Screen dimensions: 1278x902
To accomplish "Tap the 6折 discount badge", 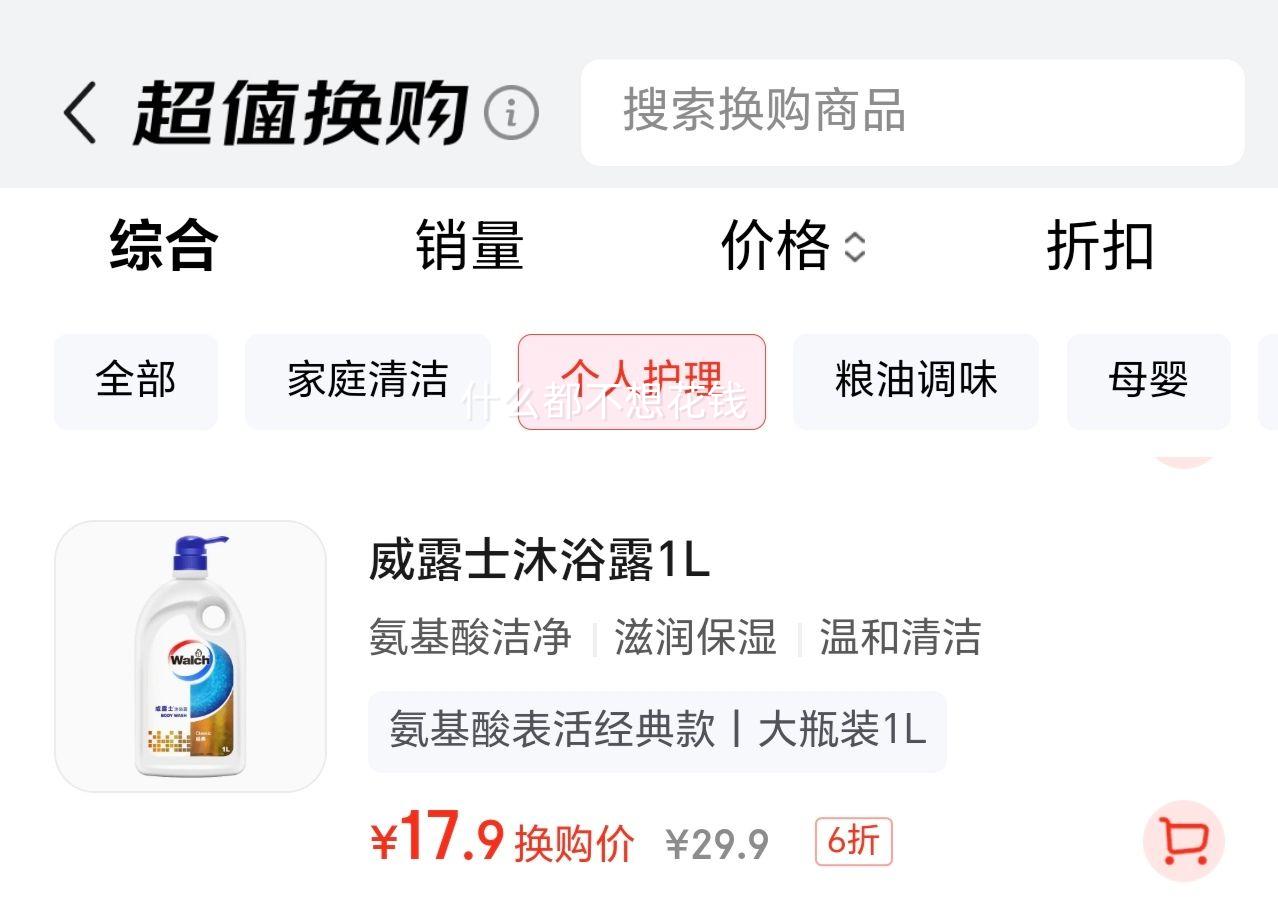I will click(x=853, y=842).
